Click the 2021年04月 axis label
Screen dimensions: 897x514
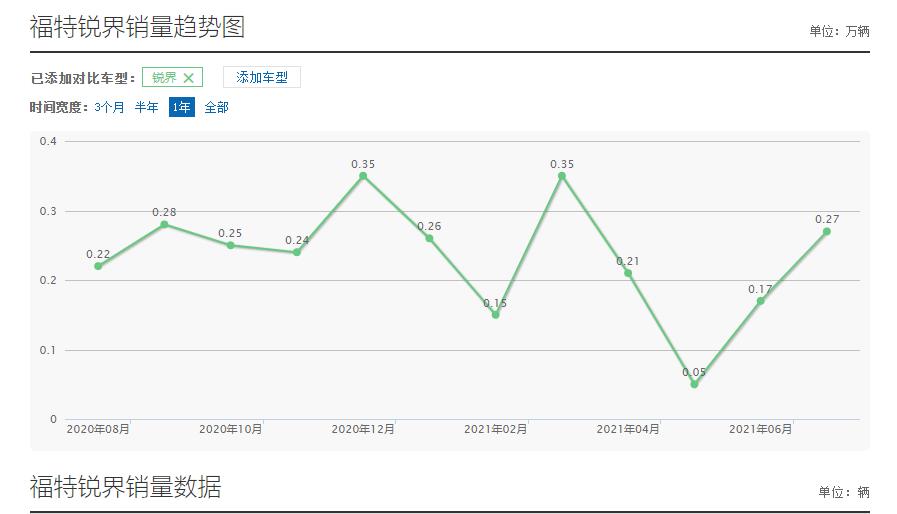628,429
